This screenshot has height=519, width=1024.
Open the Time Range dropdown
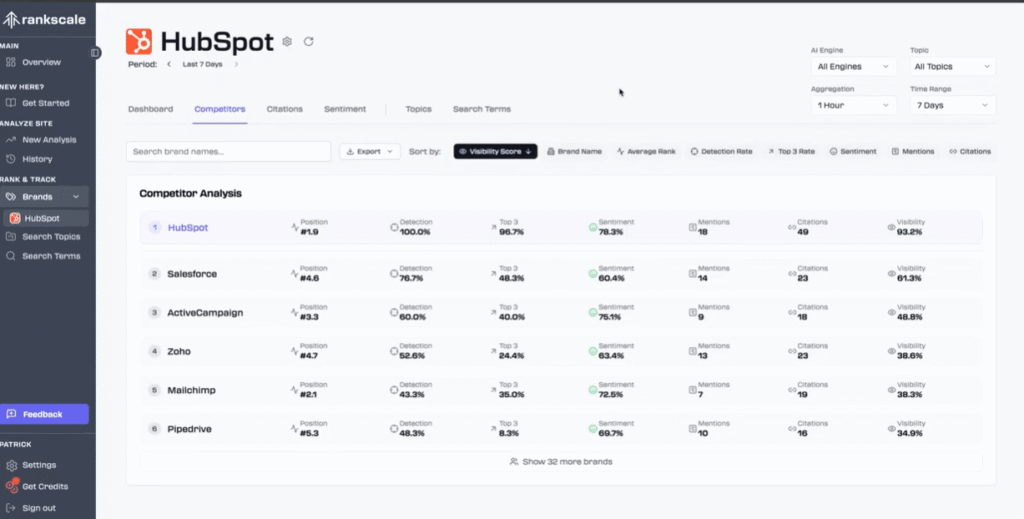[x=952, y=105]
